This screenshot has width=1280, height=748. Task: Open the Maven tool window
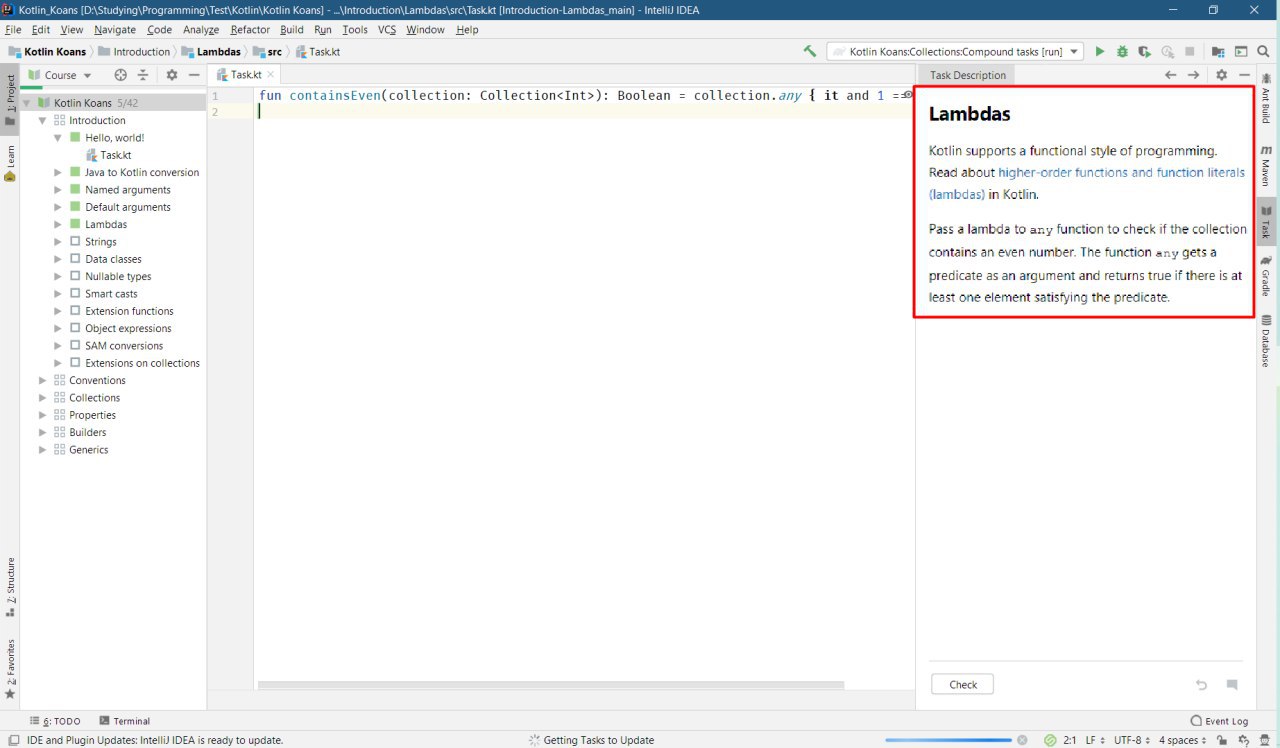click(x=1266, y=165)
